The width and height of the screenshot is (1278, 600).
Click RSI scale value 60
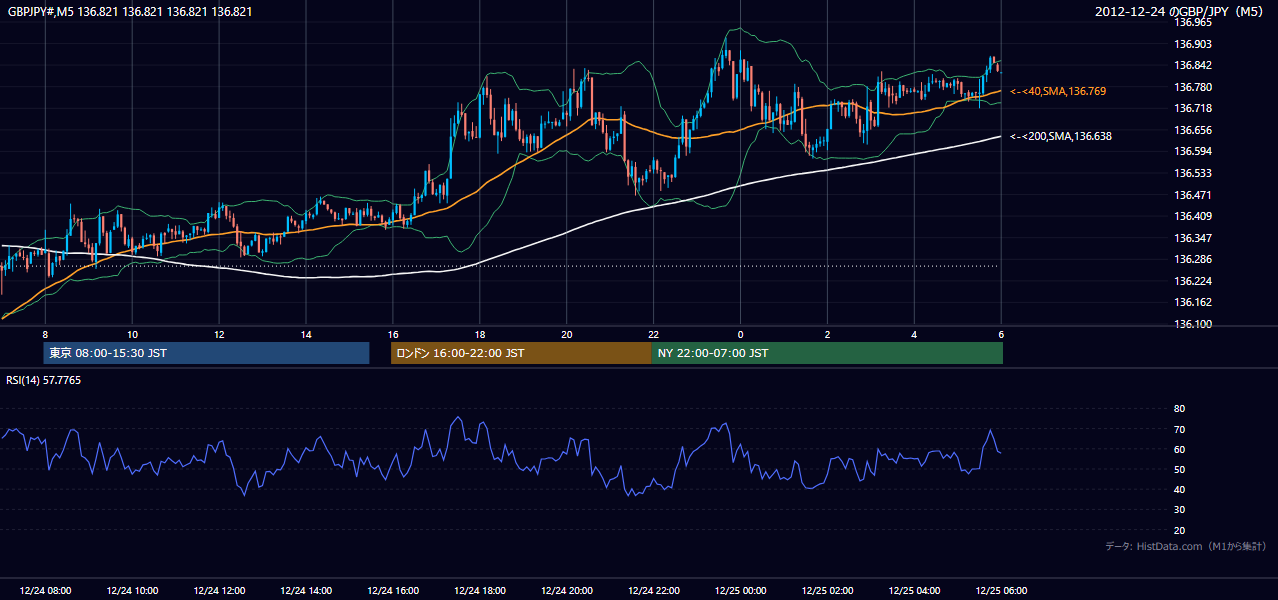pos(1179,449)
